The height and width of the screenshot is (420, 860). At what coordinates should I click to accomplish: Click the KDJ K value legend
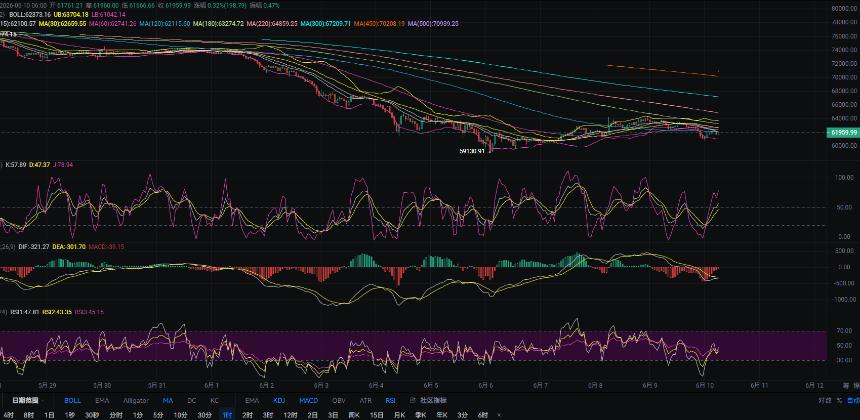click(x=15, y=164)
